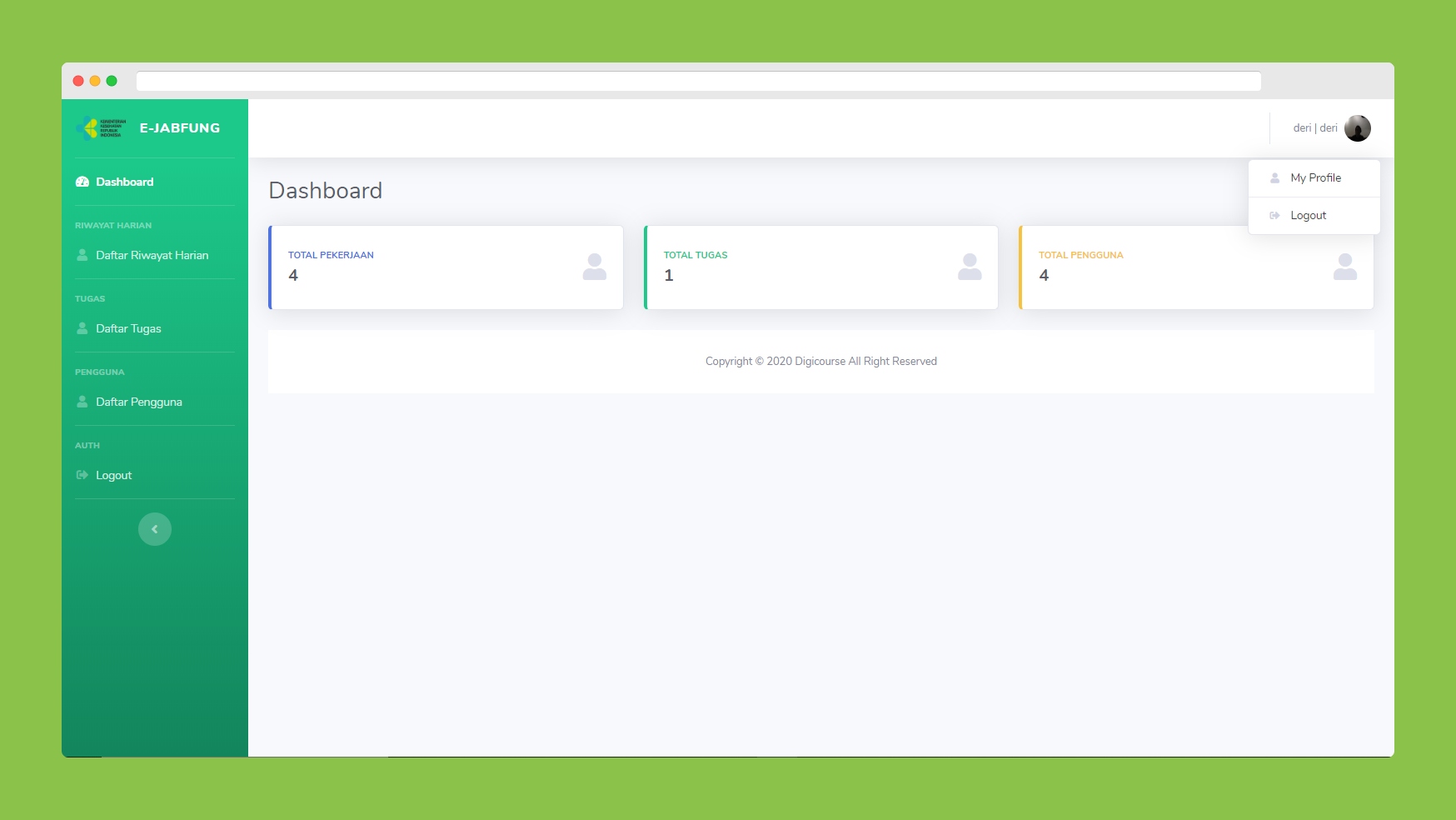Select My Profile from user menu
The width and height of the screenshot is (1456, 820).
1315,178
